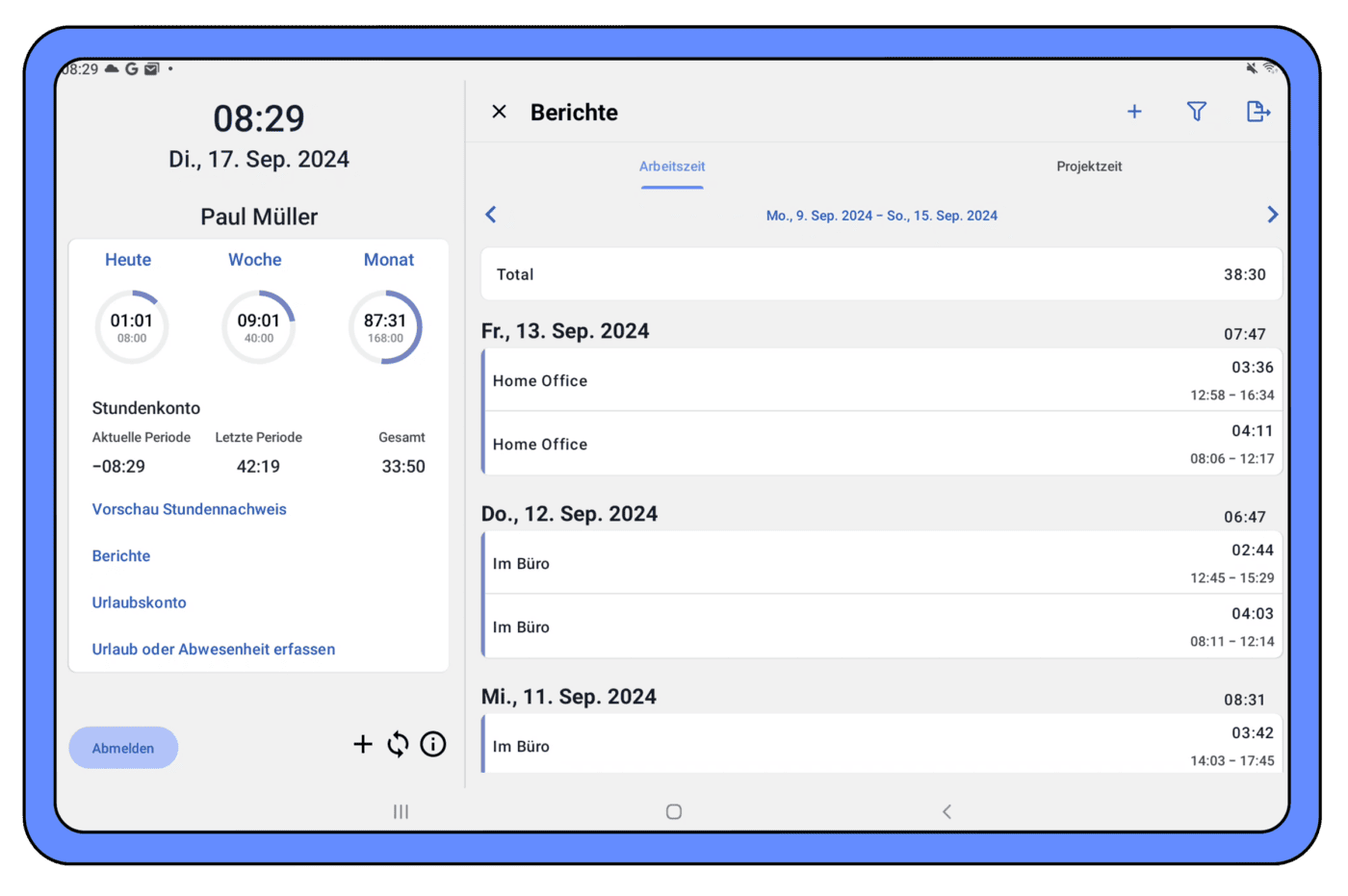The height and width of the screenshot is (896, 1348).
Task: Click the Wednesday day total 08:31
Action: (x=1245, y=700)
